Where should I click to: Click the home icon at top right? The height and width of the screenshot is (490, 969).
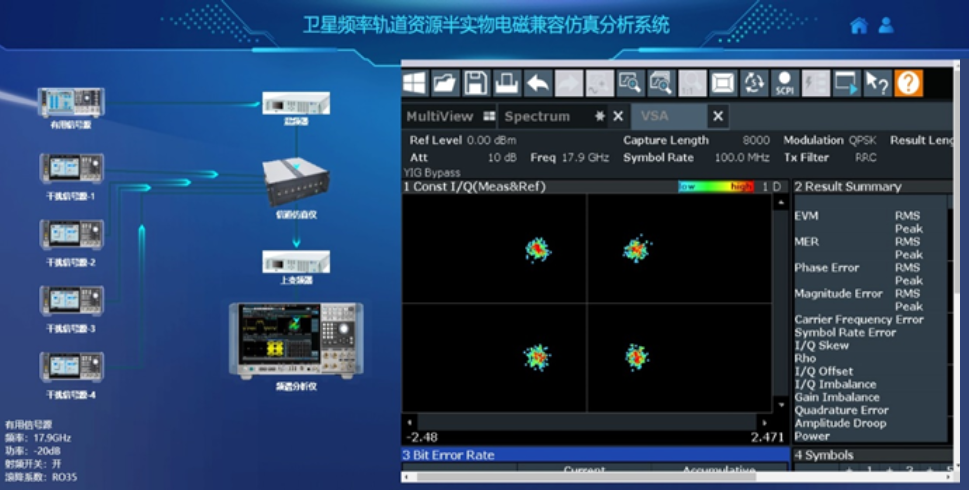tap(858, 25)
